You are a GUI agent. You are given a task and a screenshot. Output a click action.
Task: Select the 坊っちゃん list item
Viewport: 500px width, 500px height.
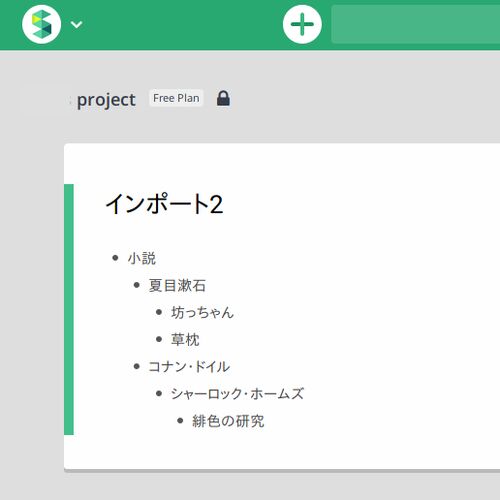[202, 313]
